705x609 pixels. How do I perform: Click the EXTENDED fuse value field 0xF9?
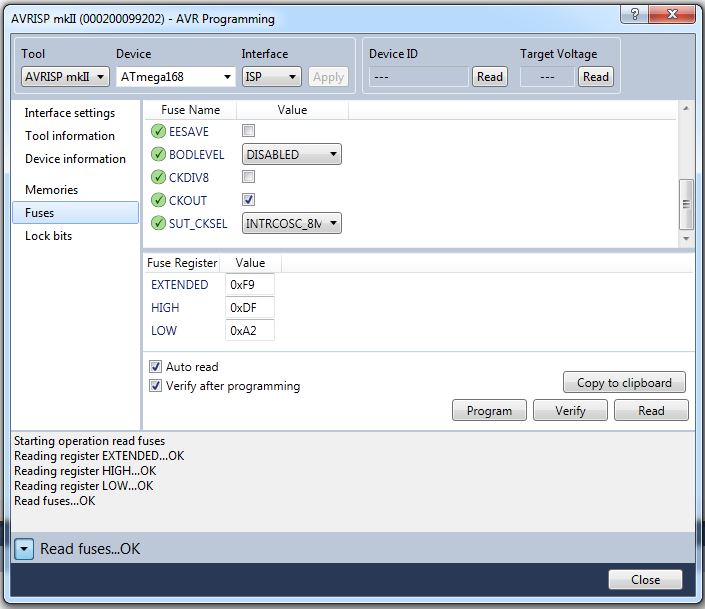tap(250, 285)
